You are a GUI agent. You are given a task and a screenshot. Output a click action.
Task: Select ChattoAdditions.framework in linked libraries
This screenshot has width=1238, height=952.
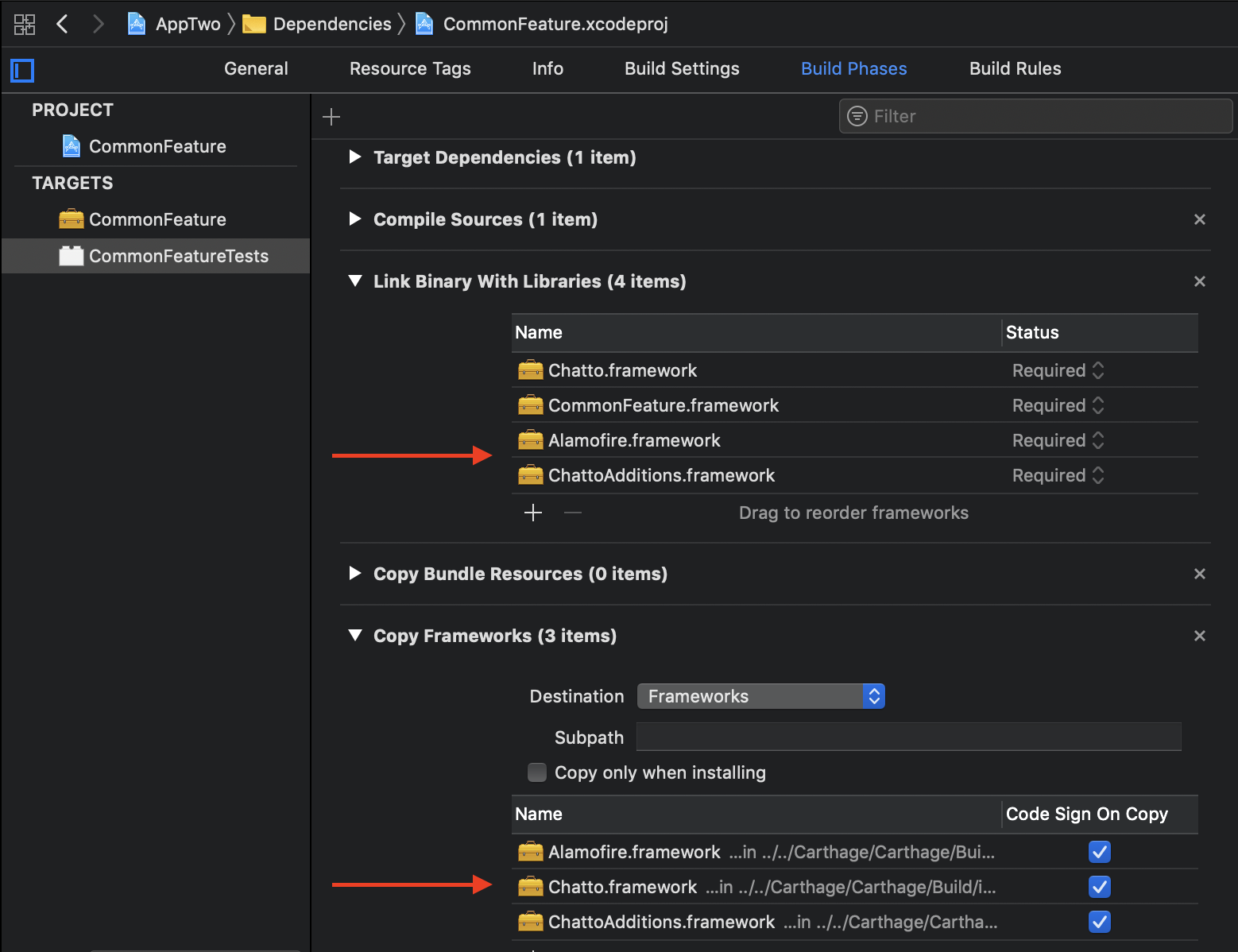pyautogui.click(x=855, y=475)
